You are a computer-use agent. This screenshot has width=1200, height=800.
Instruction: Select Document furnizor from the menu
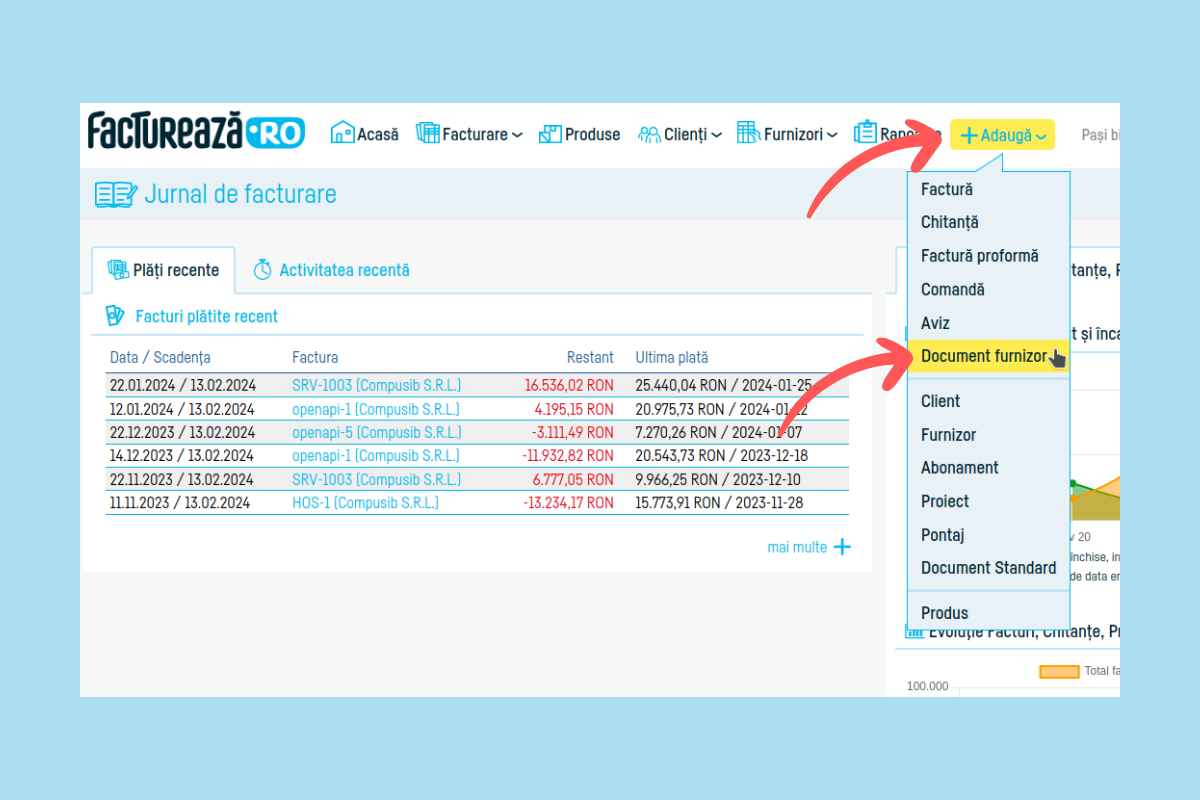coord(983,356)
